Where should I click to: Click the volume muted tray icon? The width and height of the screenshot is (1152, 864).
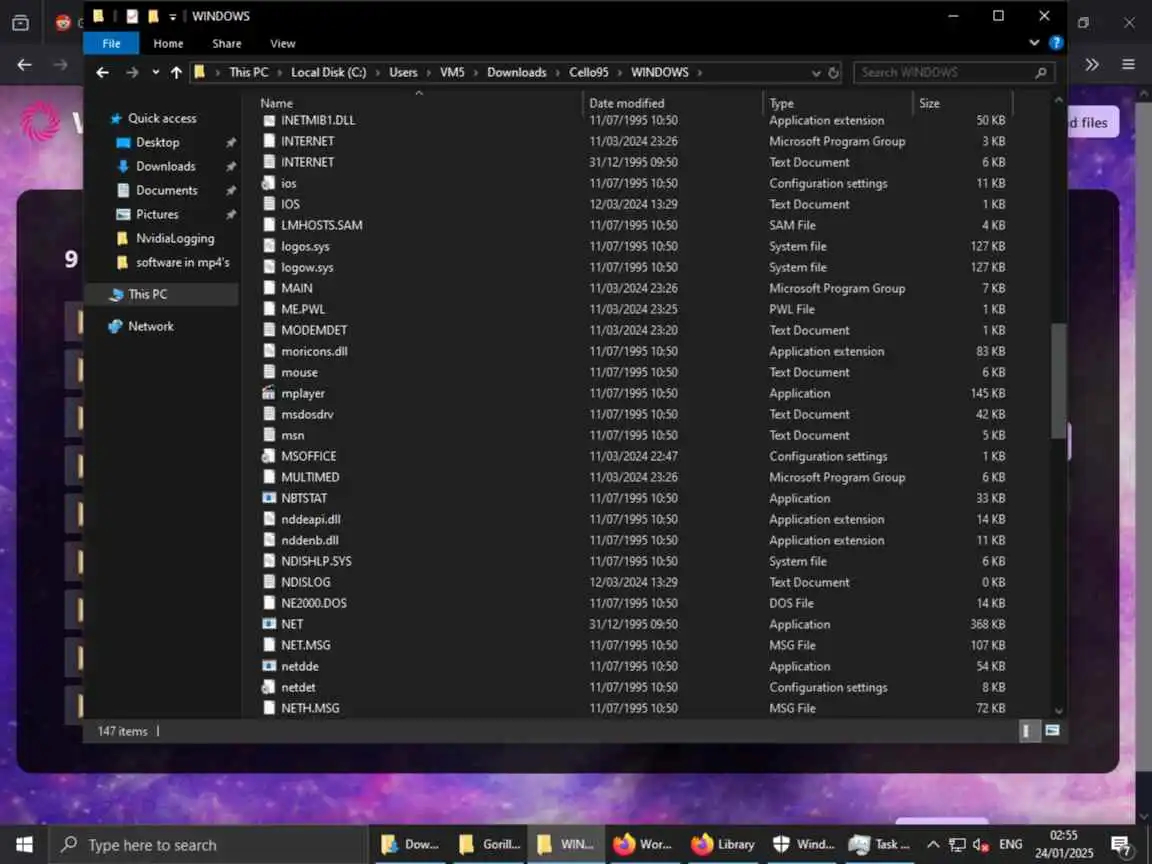tap(981, 844)
